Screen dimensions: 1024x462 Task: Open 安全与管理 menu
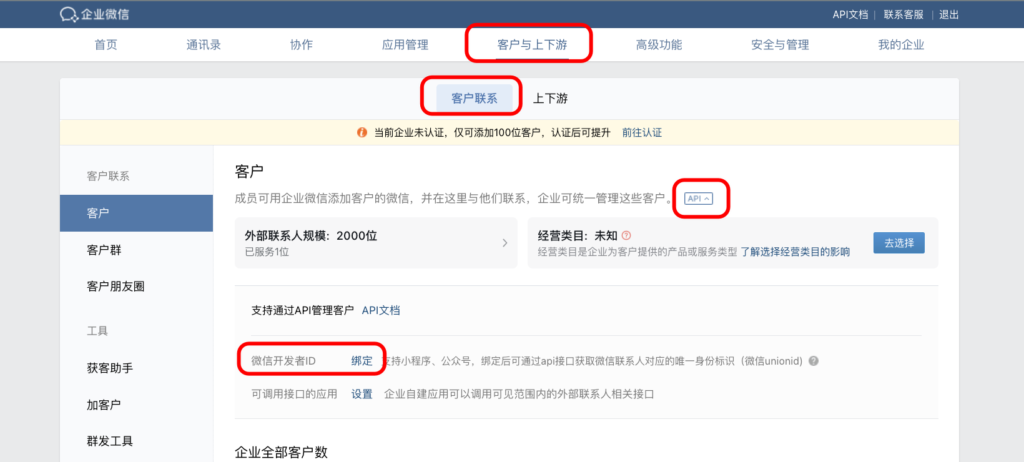point(780,45)
